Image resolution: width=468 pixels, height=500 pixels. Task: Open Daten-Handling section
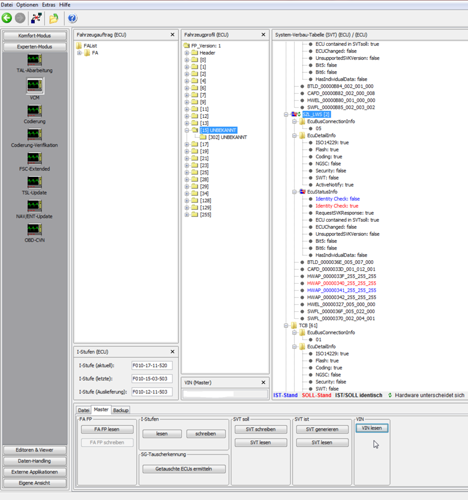coord(34,461)
